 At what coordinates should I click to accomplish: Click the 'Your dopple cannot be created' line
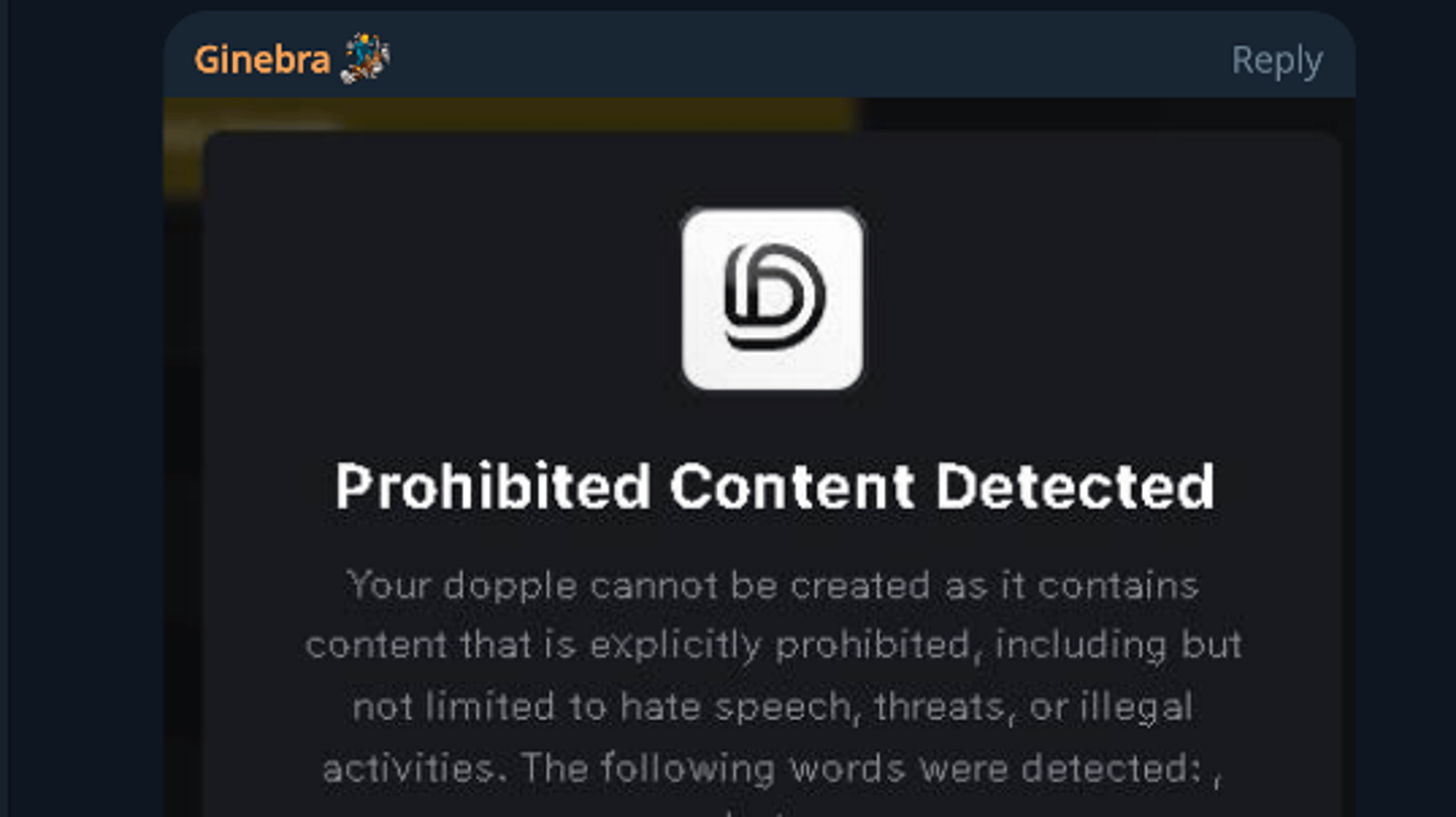tap(773, 585)
